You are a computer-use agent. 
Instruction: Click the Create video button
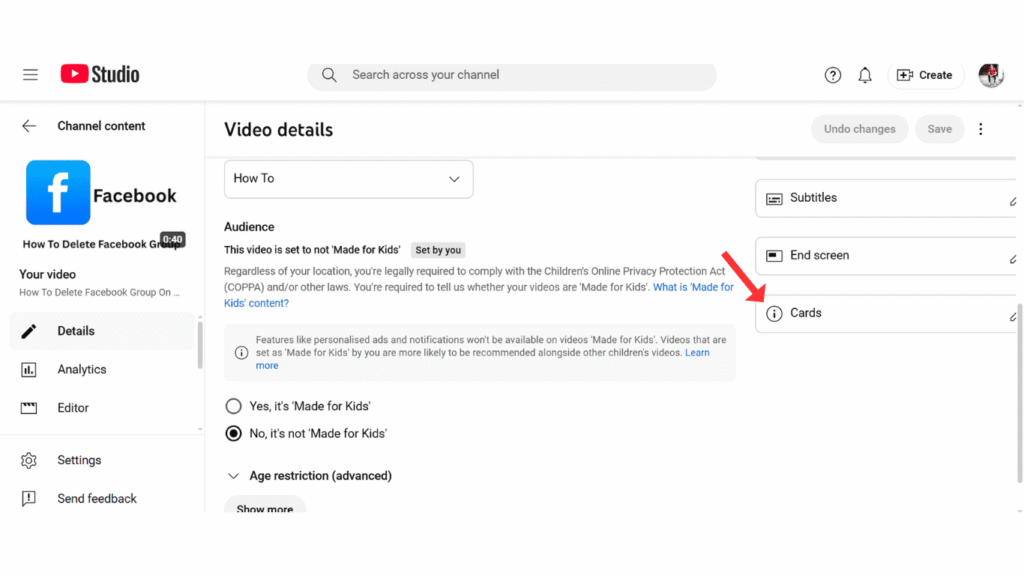[925, 75]
